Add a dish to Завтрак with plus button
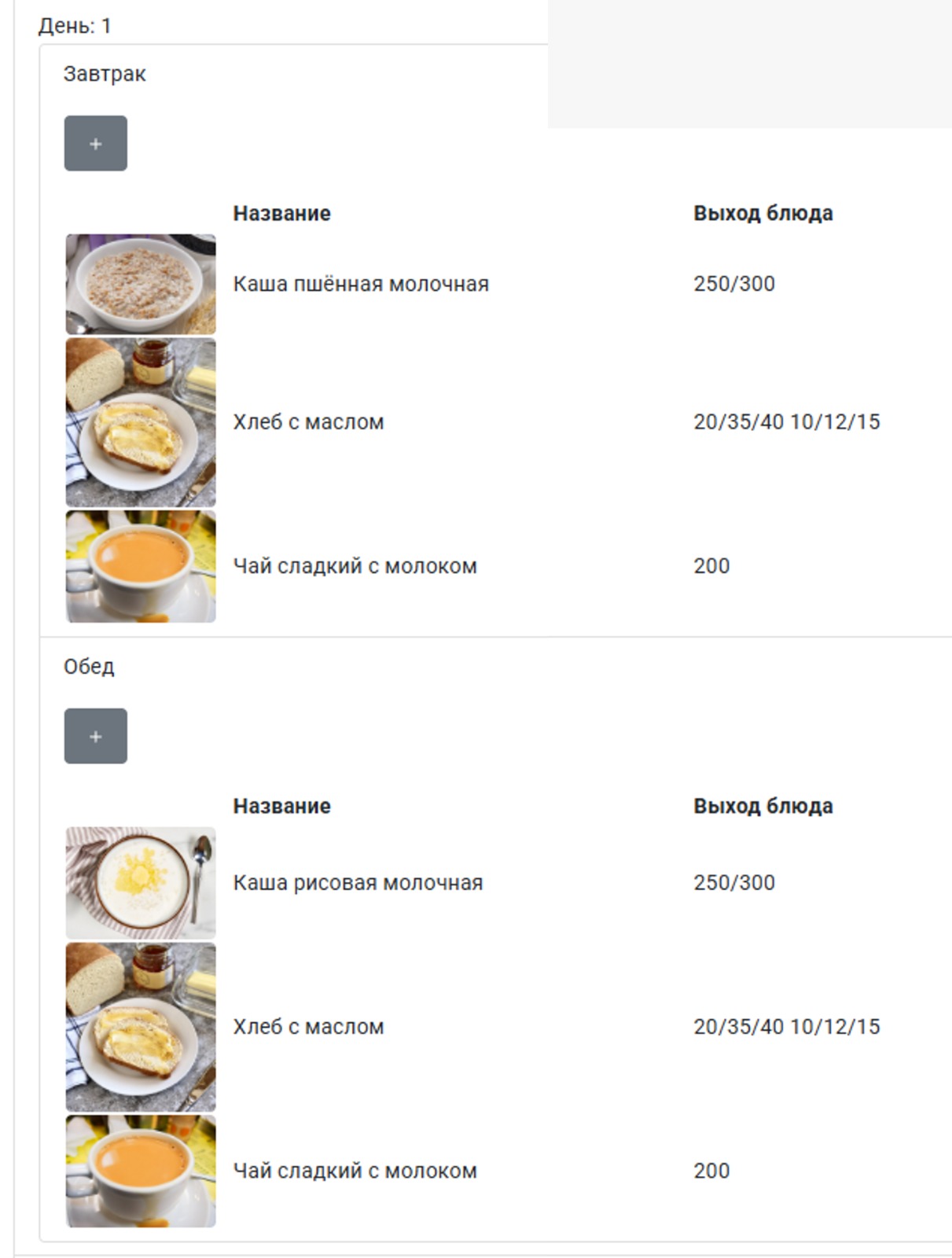The width and height of the screenshot is (952, 1258). [95, 143]
